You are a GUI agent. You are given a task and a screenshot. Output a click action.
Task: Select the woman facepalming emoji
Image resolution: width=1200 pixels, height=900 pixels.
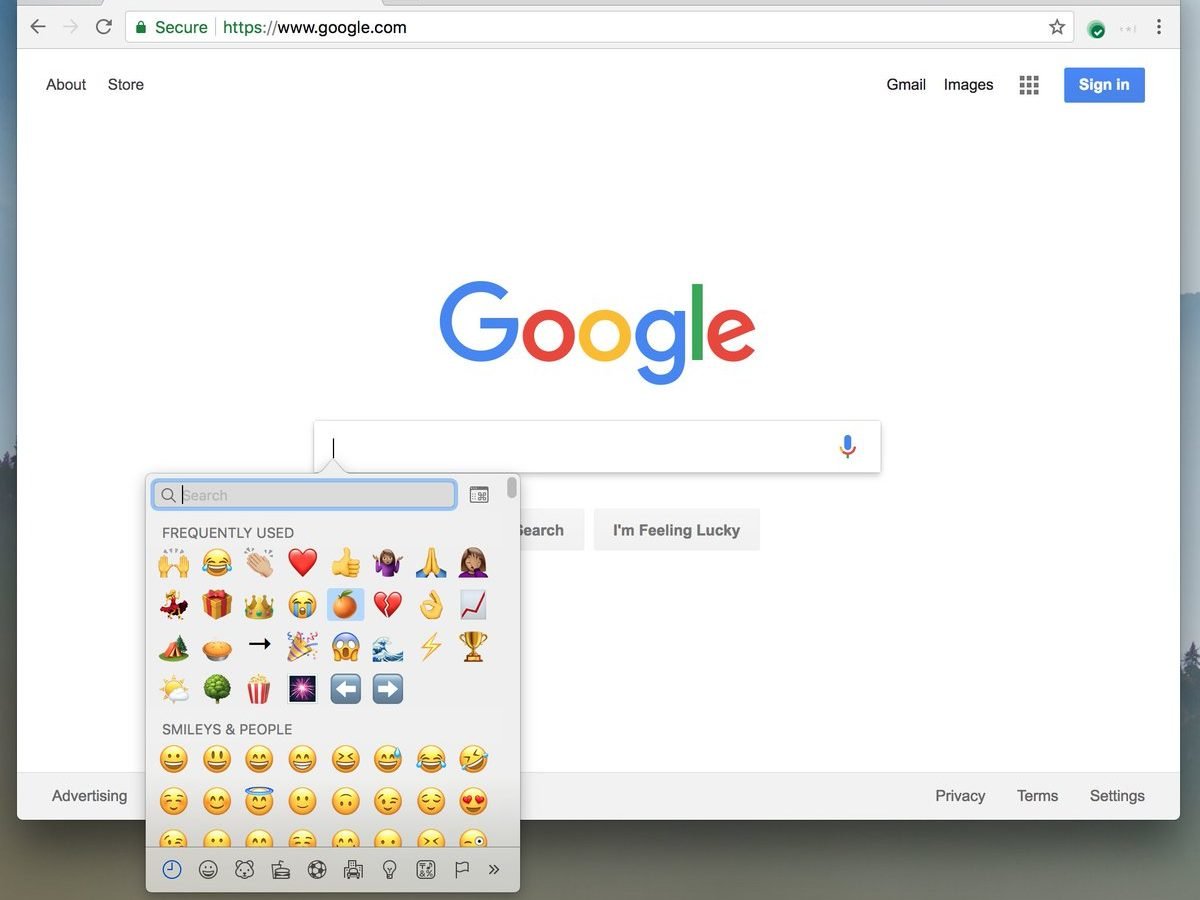(473, 563)
